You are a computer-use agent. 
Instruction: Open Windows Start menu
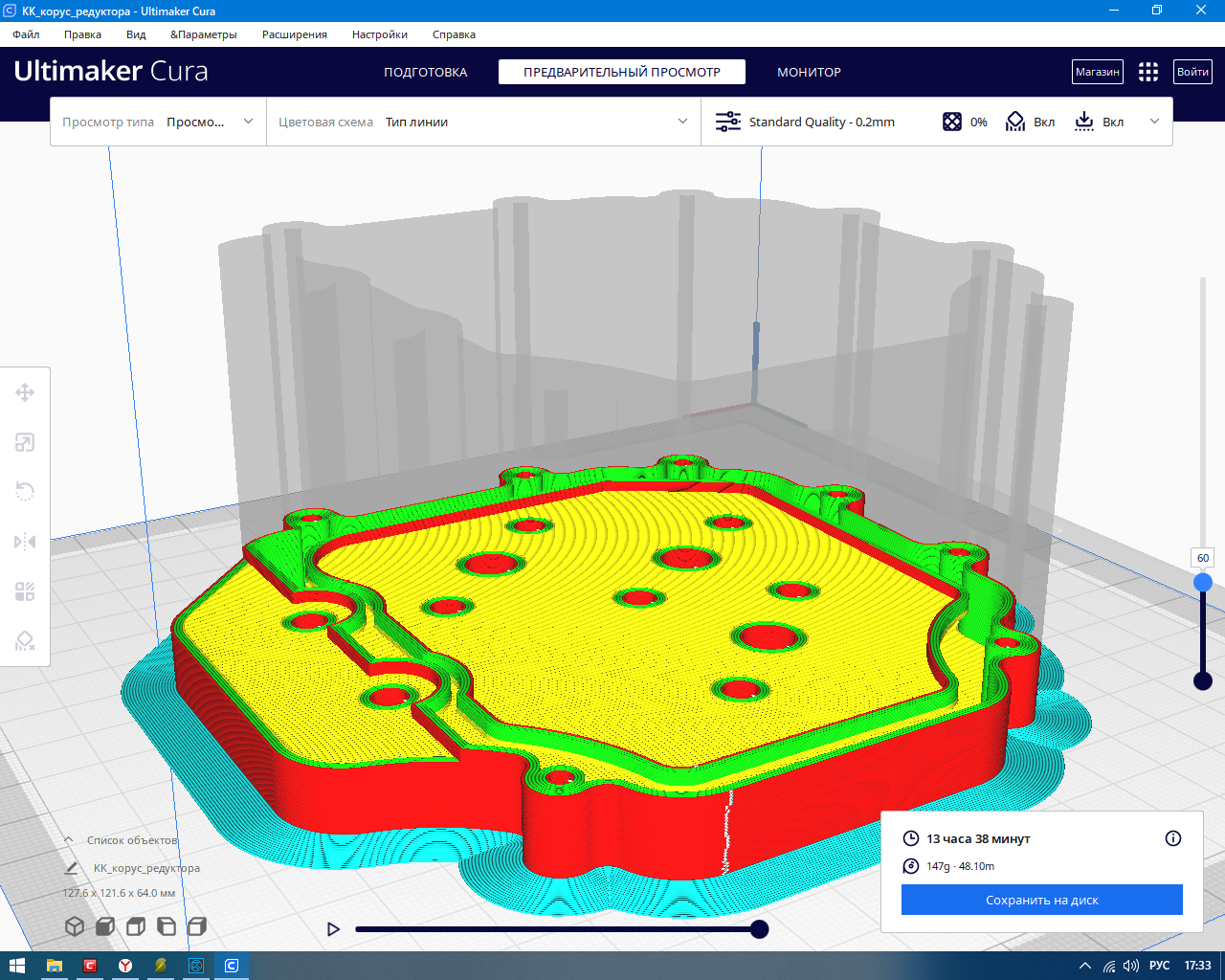17,966
